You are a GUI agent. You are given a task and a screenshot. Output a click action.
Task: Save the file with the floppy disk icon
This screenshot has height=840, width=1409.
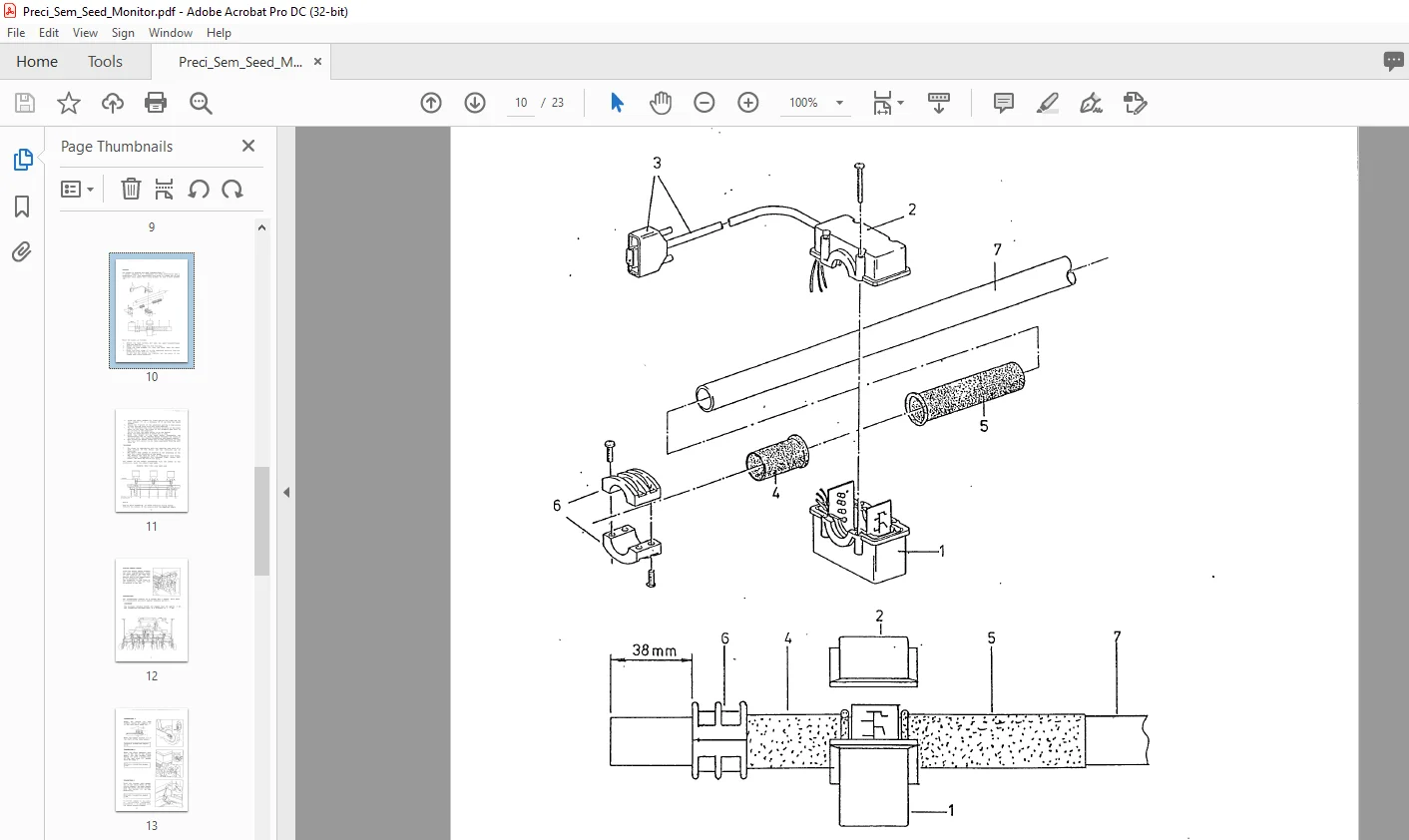click(x=25, y=103)
